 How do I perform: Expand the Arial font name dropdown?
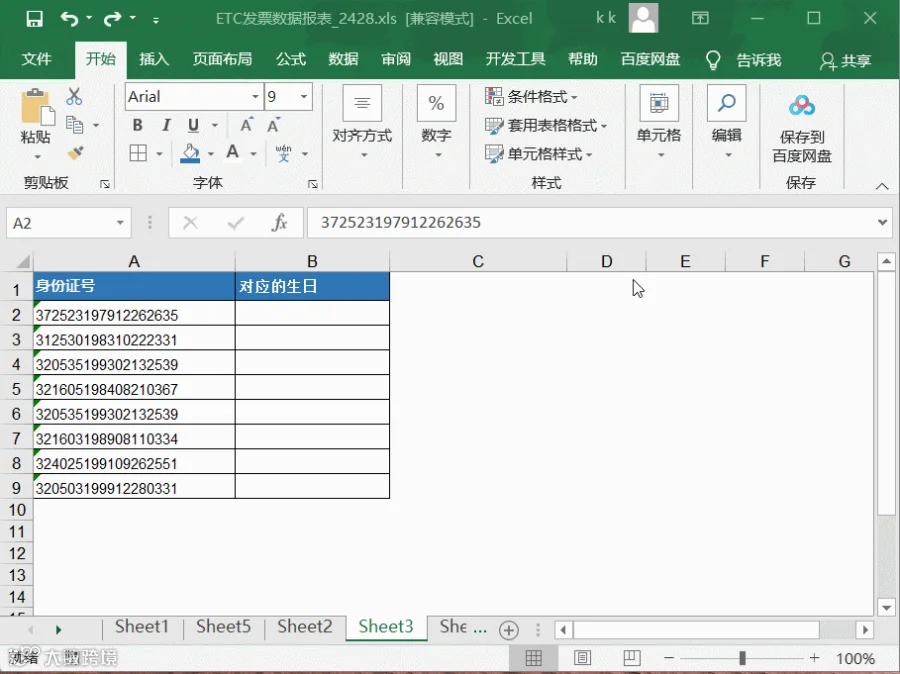click(x=255, y=96)
